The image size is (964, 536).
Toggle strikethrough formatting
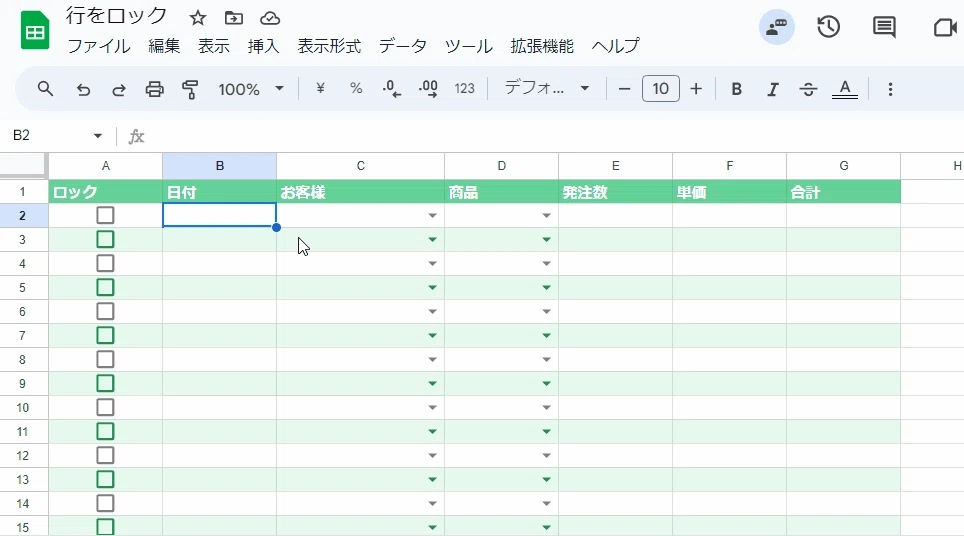click(808, 90)
